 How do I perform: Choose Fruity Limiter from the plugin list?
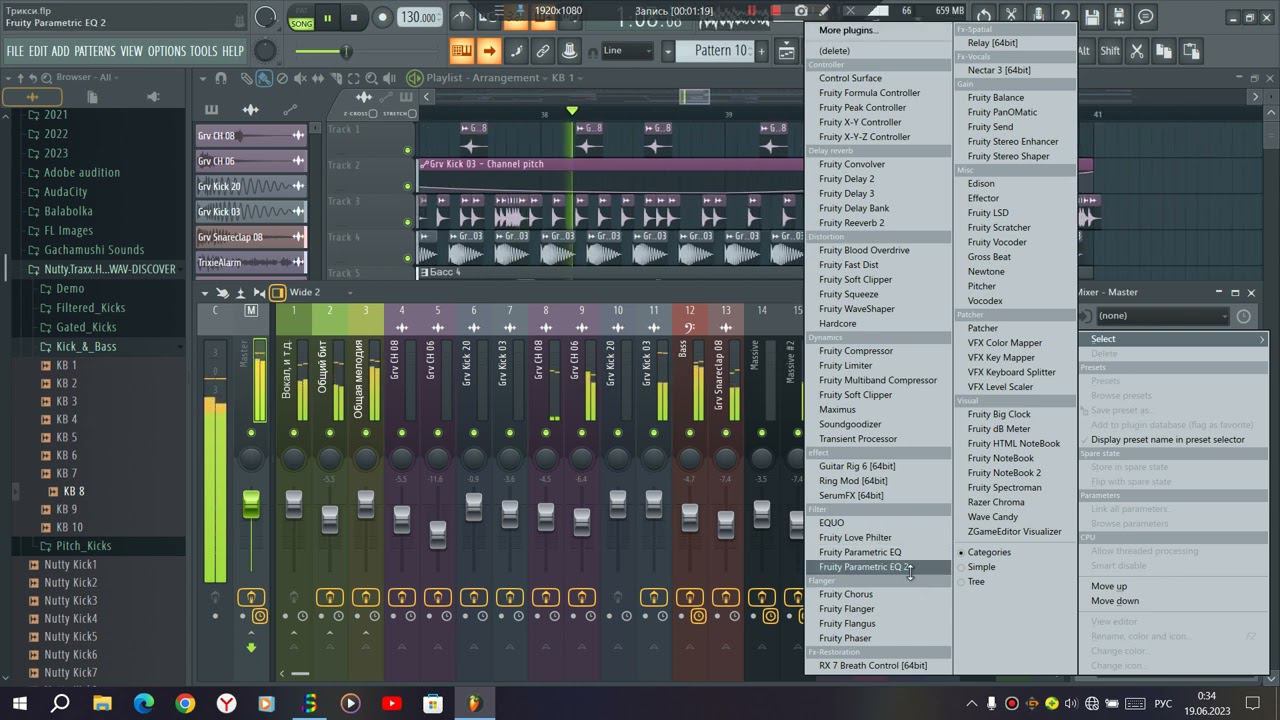[878, 365]
